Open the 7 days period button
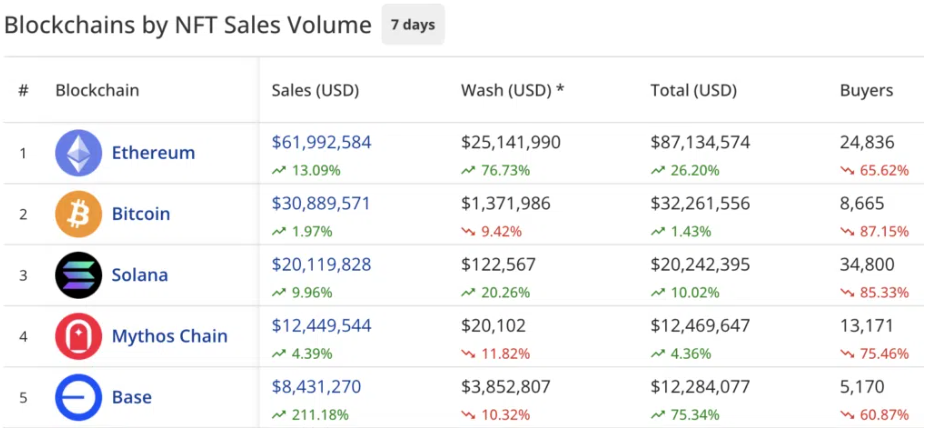 pyautogui.click(x=413, y=25)
